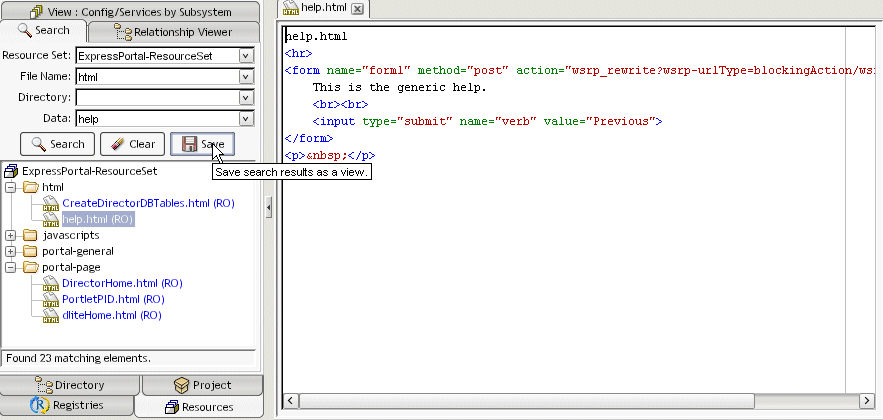Open CreateDirectorDBTables.html (RO) in tree
Image resolution: width=883 pixels, height=420 pixels.
coord(148,203)
